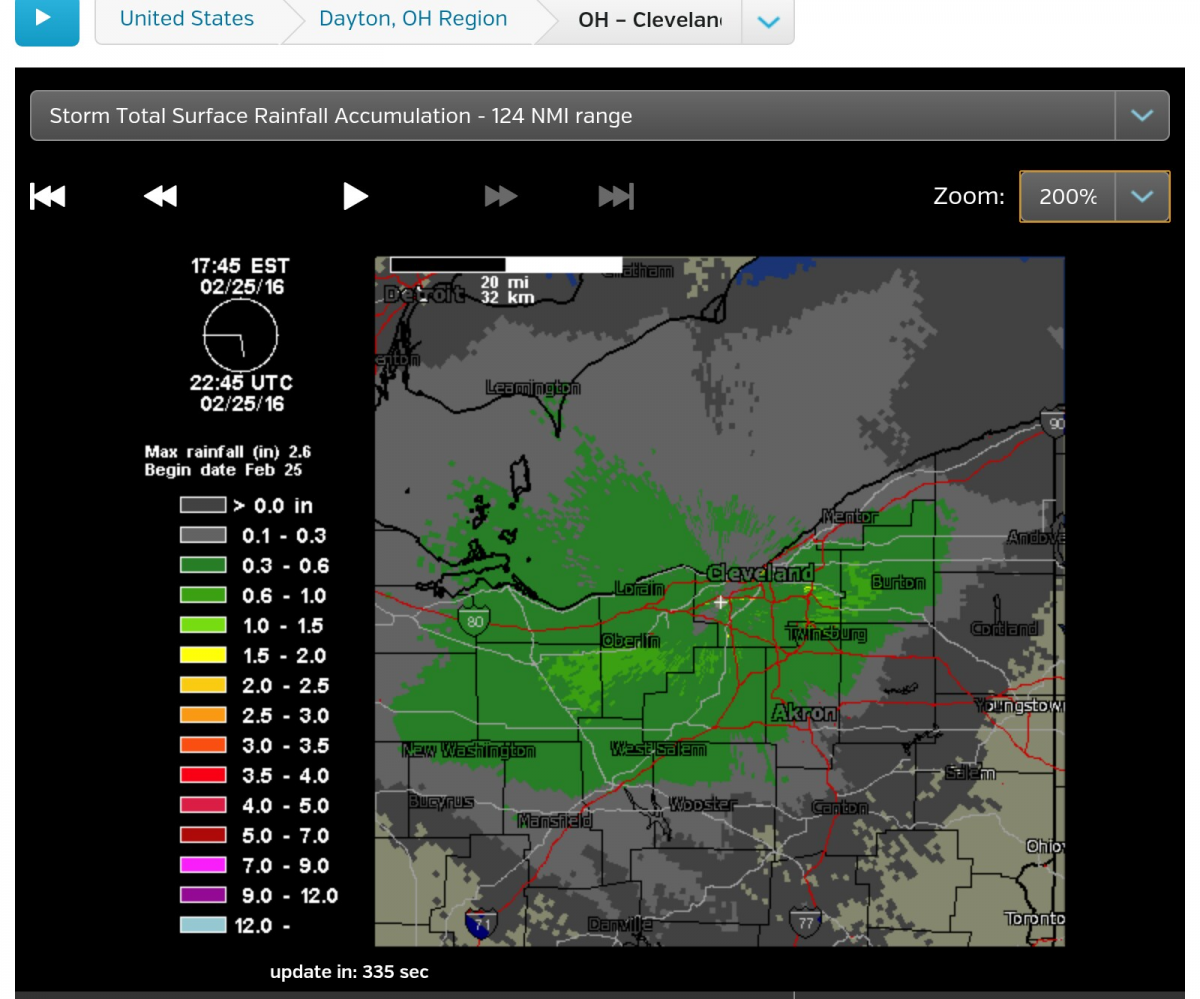This screenshot has height=999, width=1200.
Task: Click the yellow 1.5 - 2.0 legend swatch
Action: [203, 656]
